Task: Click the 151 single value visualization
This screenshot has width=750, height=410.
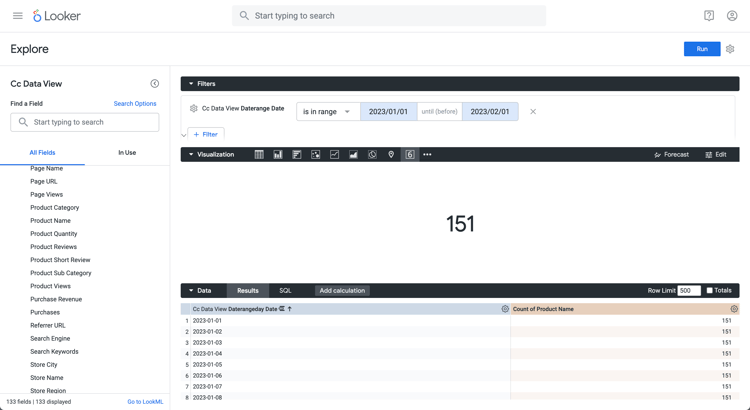Action: coord(460,224)
